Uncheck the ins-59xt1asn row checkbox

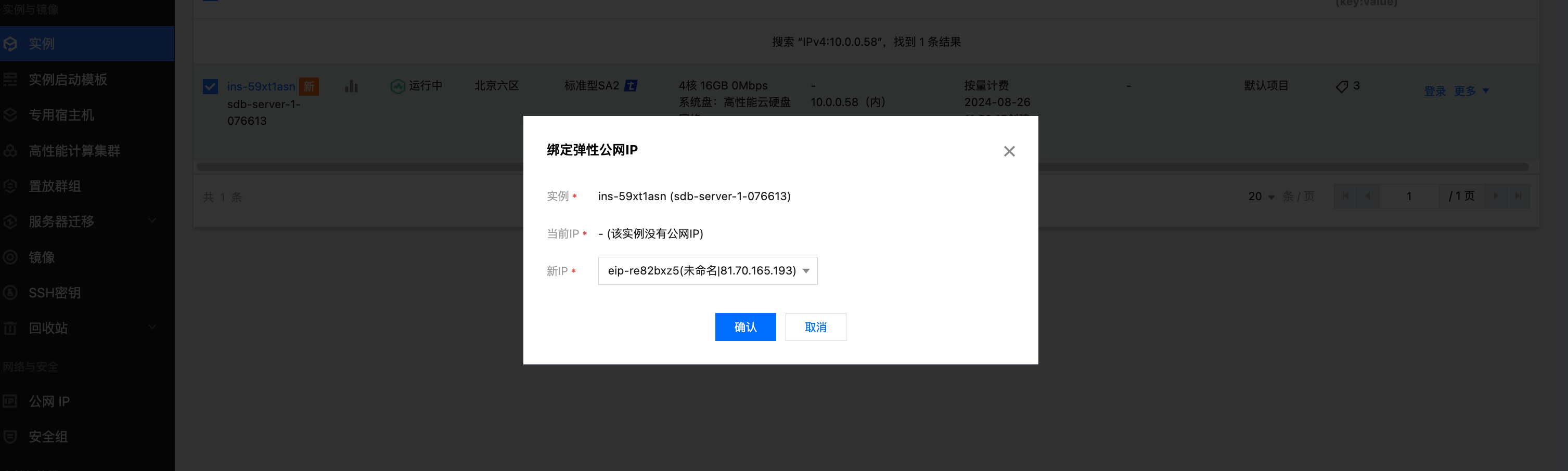210,86
